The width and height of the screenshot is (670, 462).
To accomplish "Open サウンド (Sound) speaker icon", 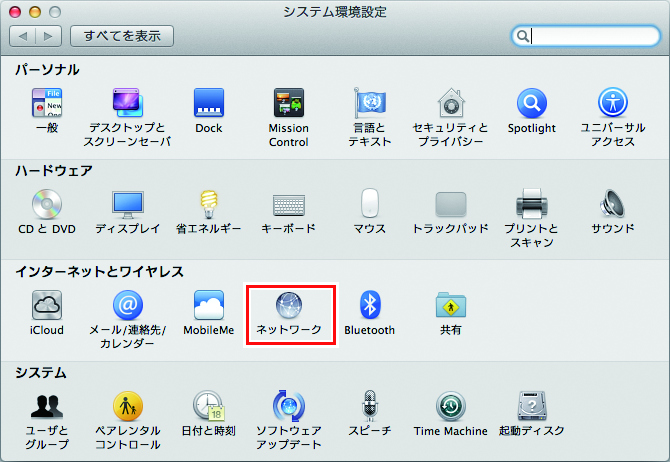I will (x=613, y=203).
